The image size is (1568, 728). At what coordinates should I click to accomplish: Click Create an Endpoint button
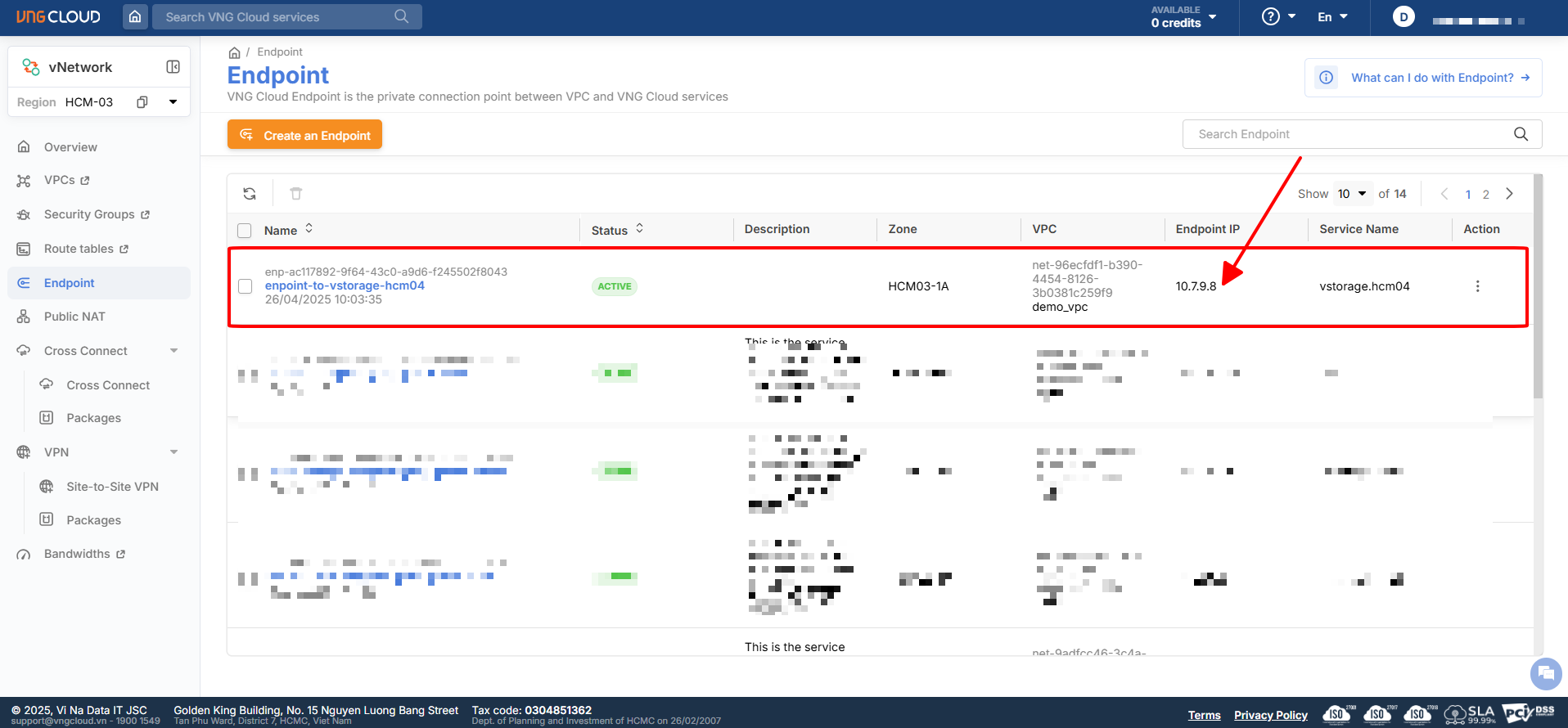coord(304,135)
